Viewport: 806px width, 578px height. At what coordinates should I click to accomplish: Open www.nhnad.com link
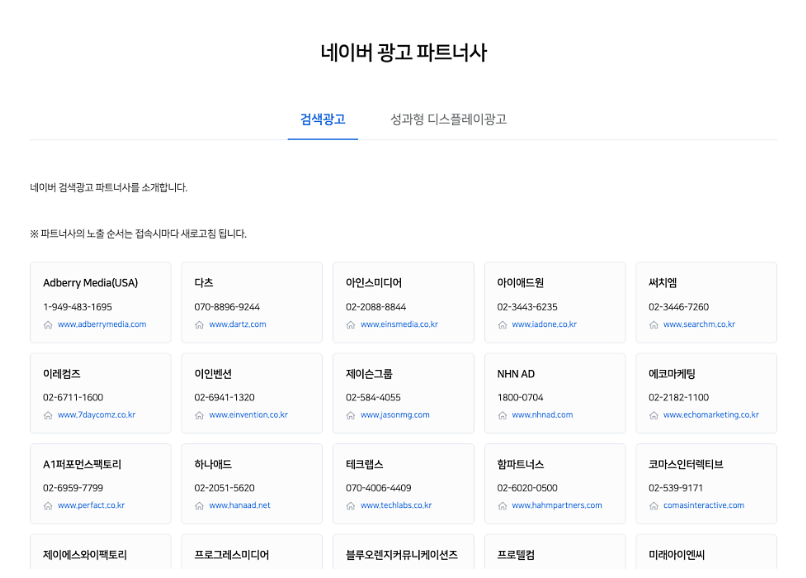(542, 415)
